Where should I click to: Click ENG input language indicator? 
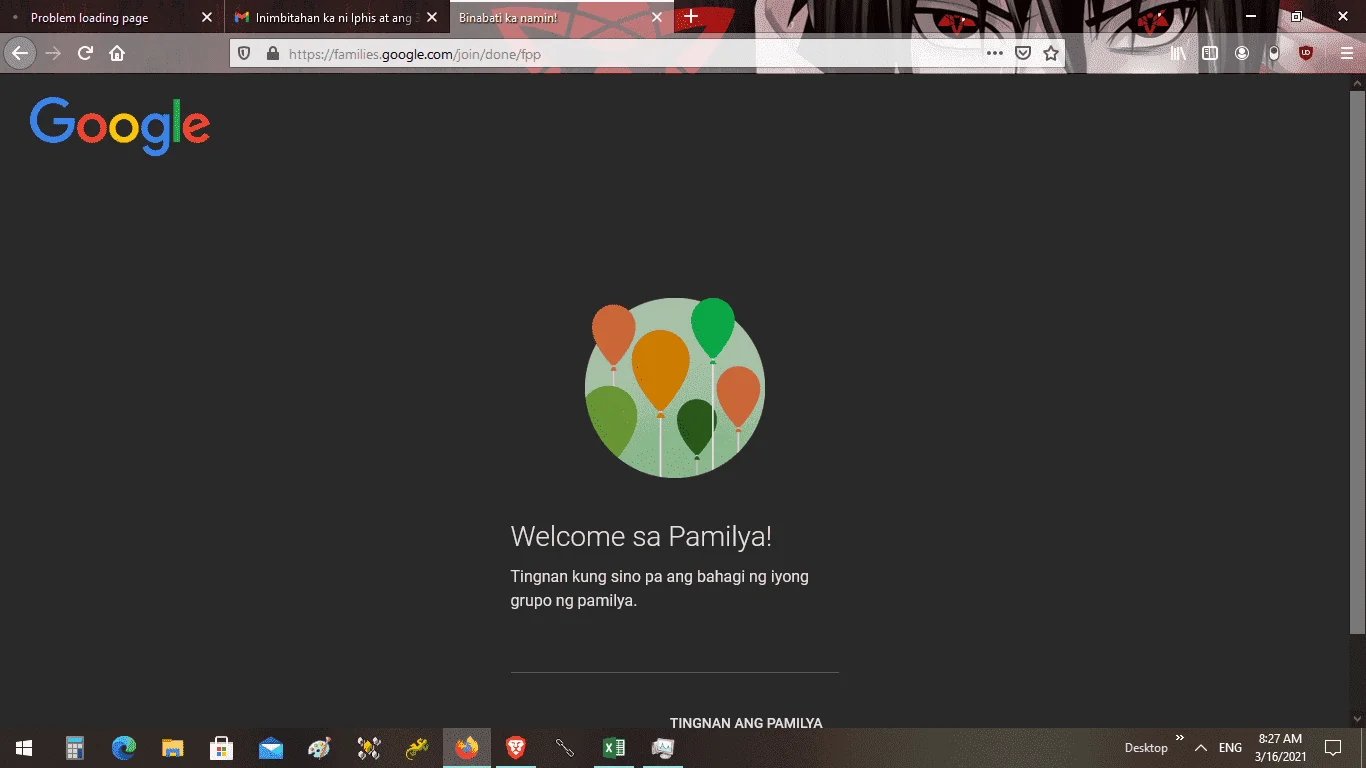tap(1230, 748)
